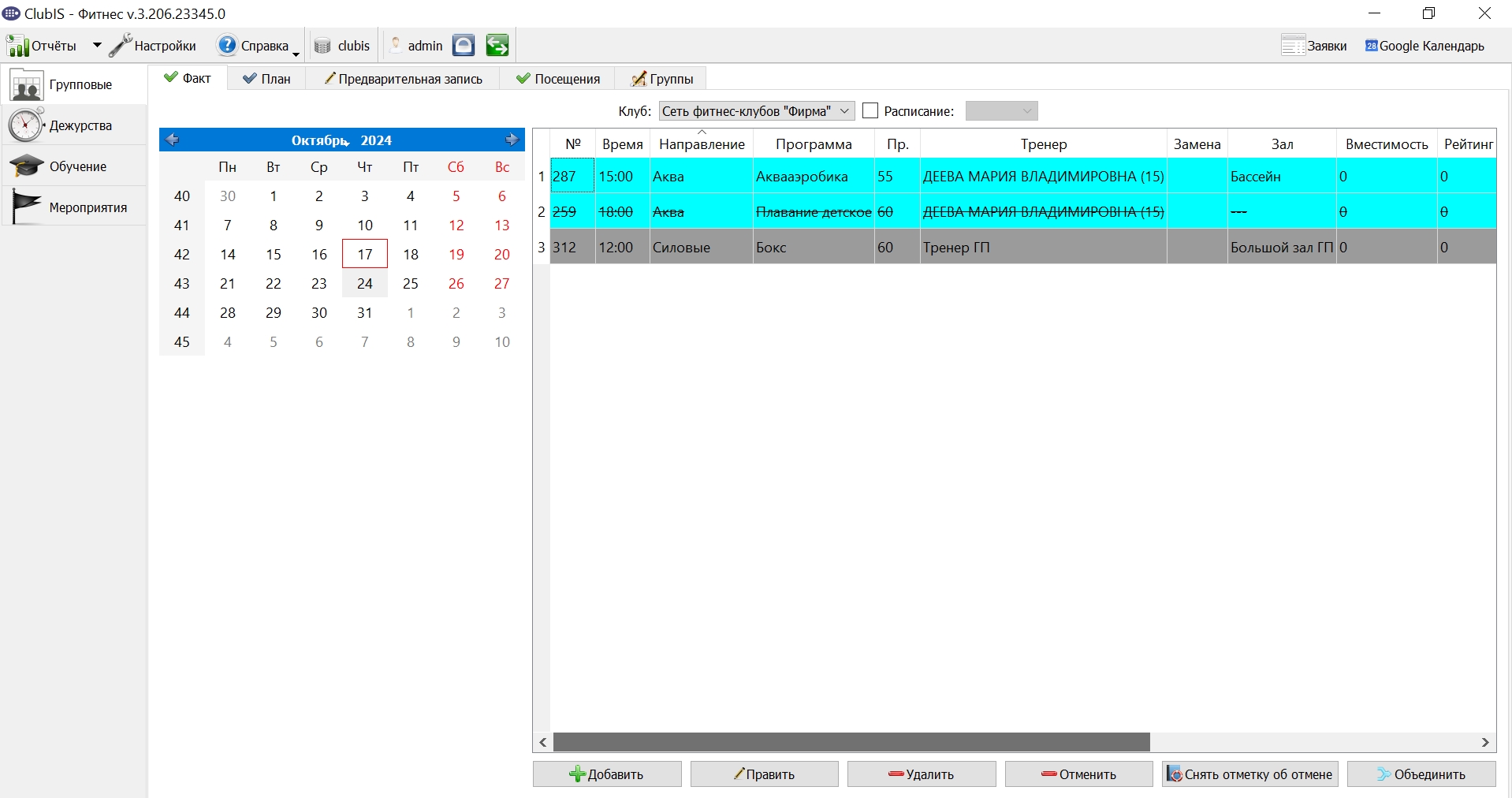The height and width of the screenshot is (798, 1512).
Task: Click the green switch-user arrows icon
Action: 497,46
